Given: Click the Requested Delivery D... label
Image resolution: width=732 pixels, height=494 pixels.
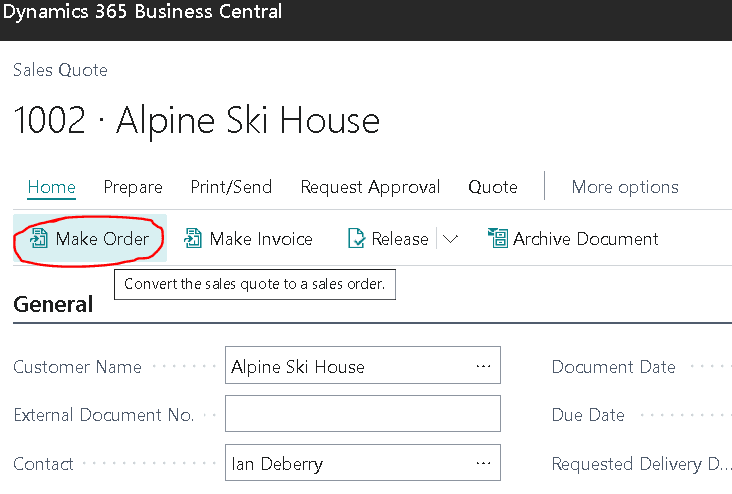Looking at the screenshot, I should click(641, 464).
